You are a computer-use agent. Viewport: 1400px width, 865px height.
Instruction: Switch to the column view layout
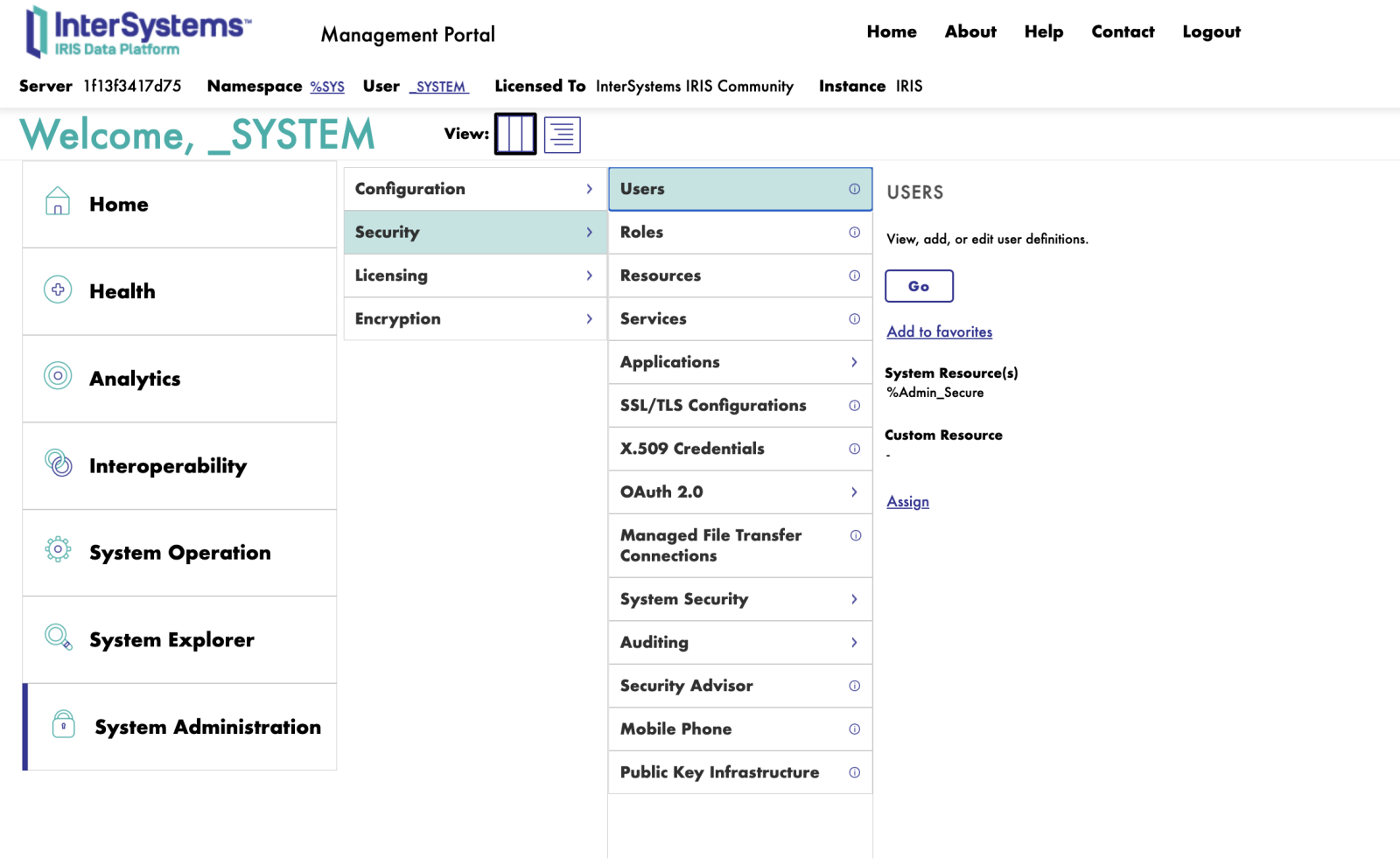pyautogui.click(x=515, y=135)
